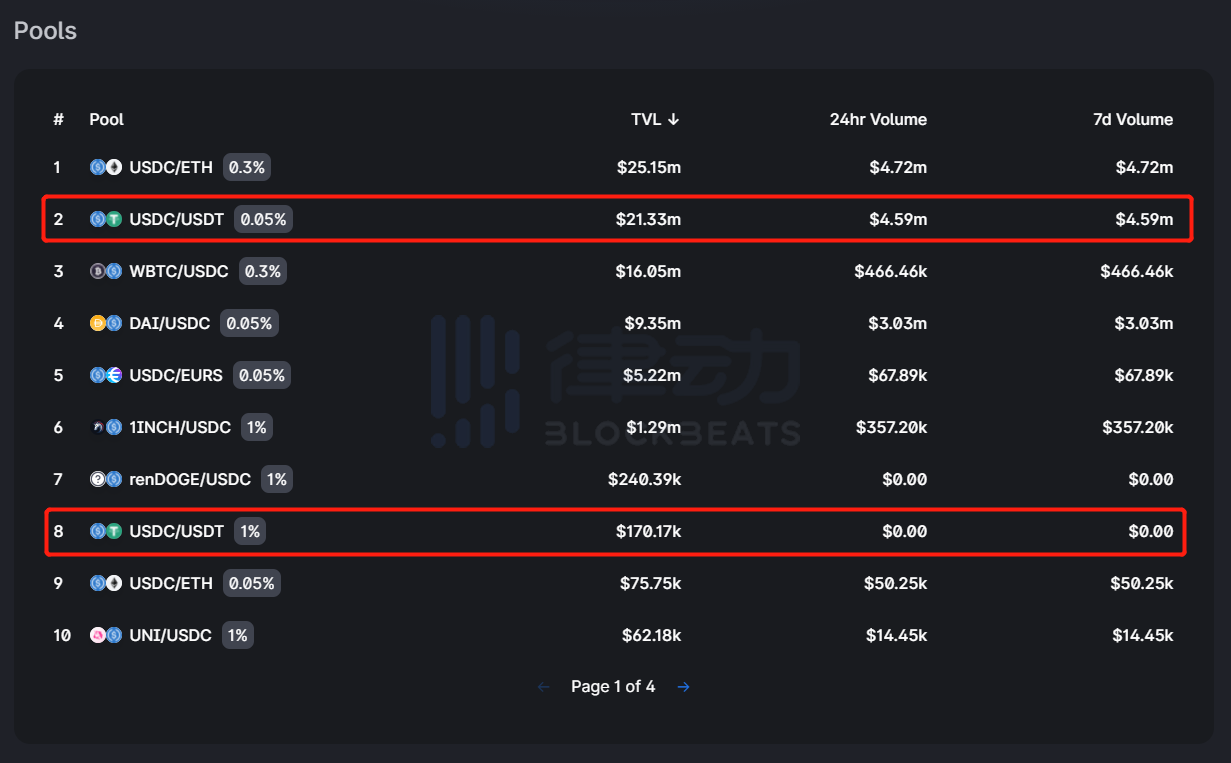Sort by 24hr Volume column header

(x=878, y=119)
